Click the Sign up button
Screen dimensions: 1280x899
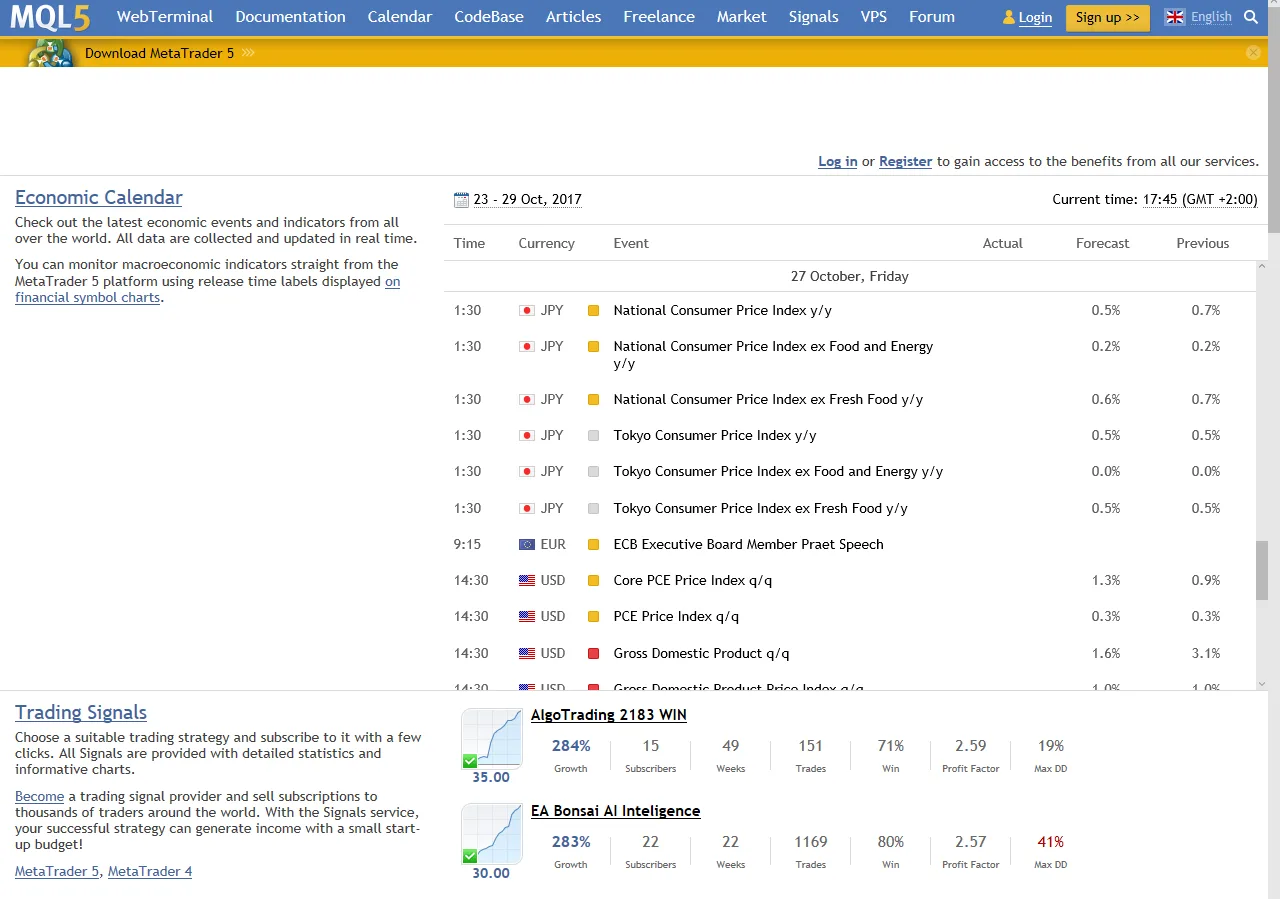[1108, 17]
